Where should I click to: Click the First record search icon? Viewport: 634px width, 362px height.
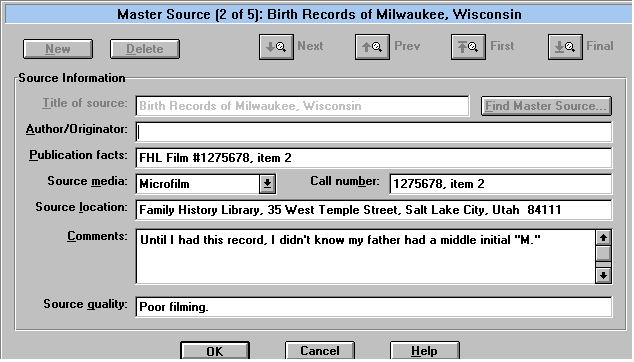point(468,47)
